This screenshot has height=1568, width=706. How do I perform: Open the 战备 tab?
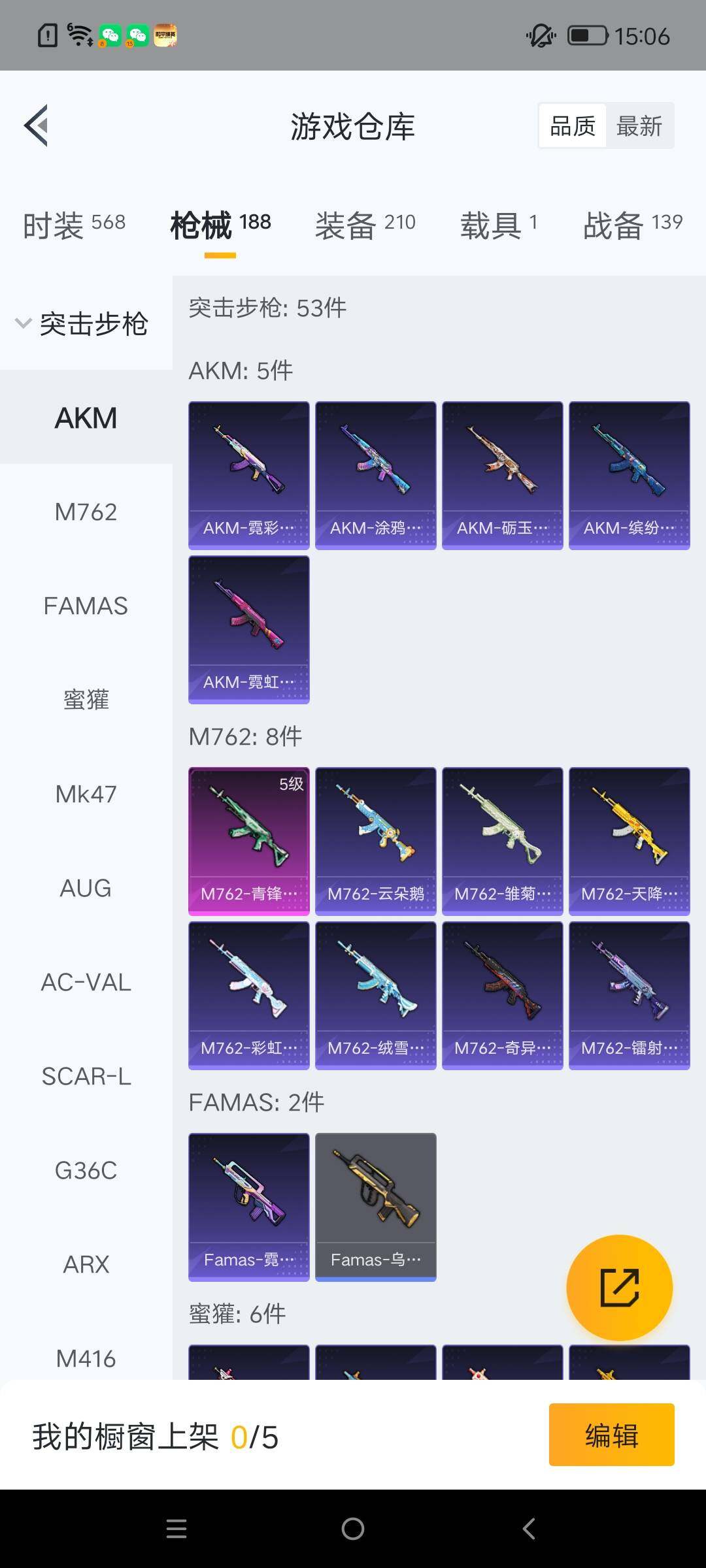[633, 225]
